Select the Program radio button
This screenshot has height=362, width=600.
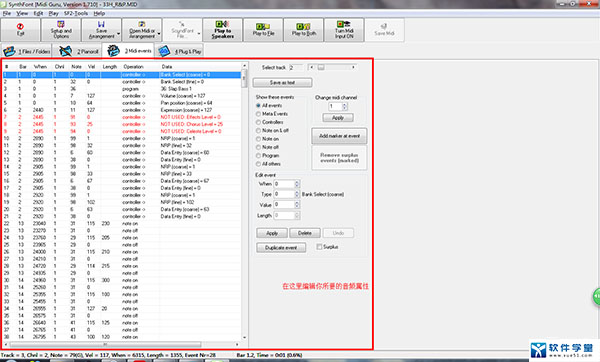258,156
